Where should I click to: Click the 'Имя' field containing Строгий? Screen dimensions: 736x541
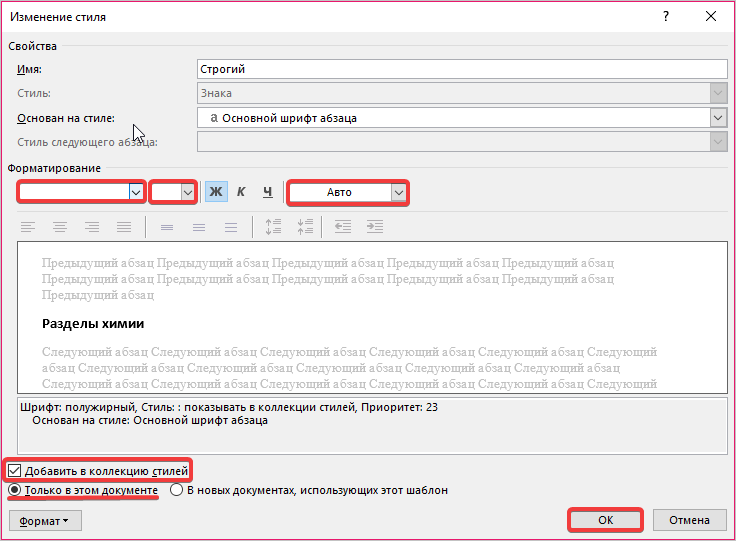(462, 69)
